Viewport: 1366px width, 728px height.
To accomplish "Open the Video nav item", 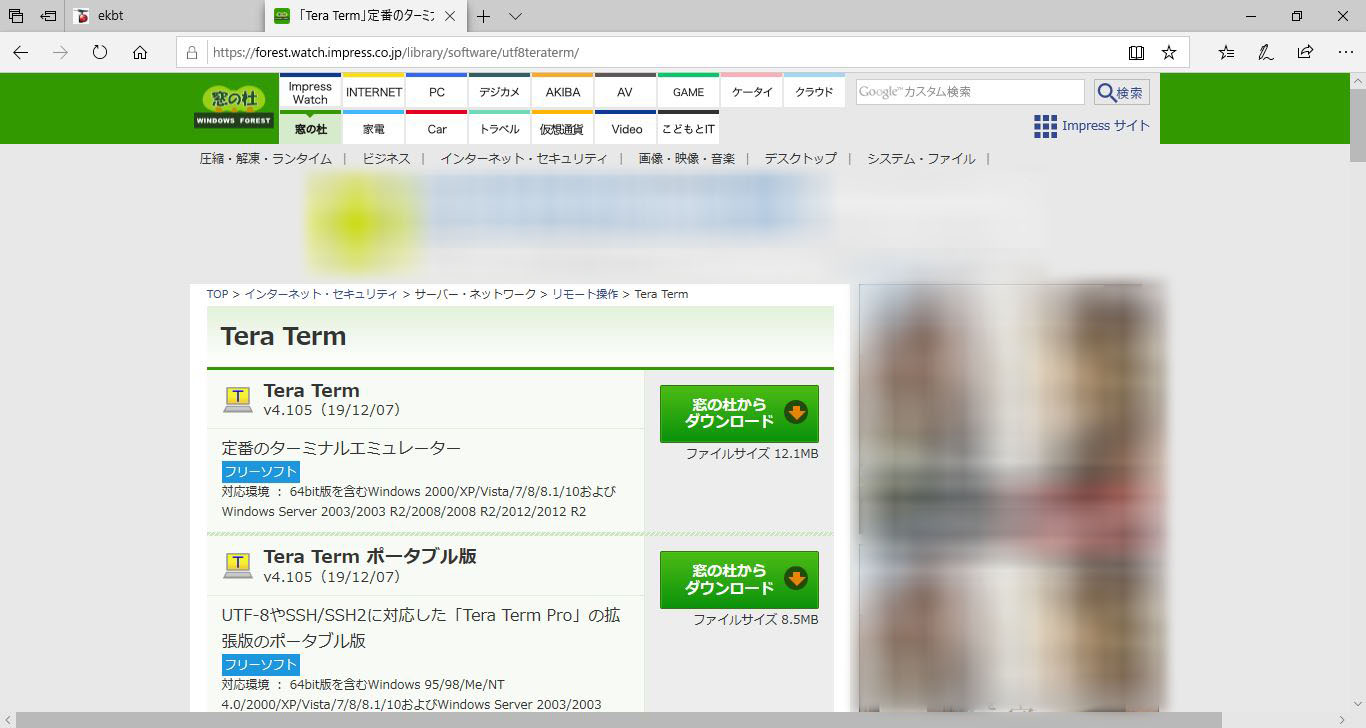I will click(x=625, y=128).
